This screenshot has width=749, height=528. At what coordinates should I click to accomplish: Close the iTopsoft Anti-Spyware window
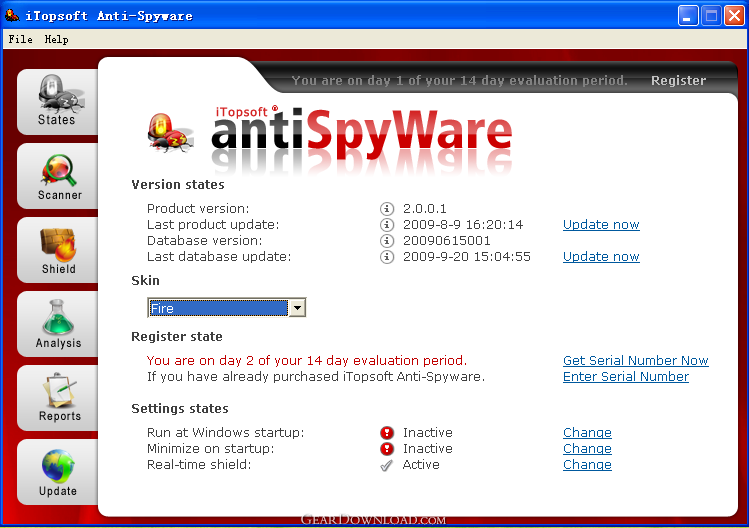coord(734,16)
